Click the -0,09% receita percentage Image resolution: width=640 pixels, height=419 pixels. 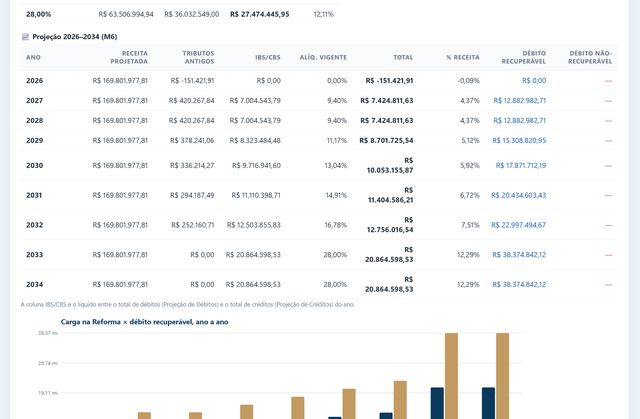point(469,81)
